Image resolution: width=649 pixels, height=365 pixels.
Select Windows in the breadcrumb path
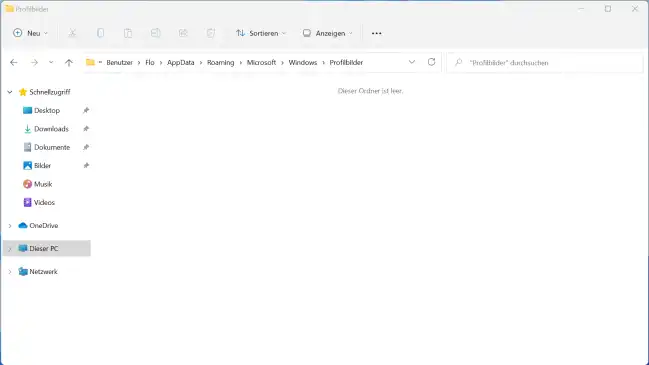coord(303,62)
